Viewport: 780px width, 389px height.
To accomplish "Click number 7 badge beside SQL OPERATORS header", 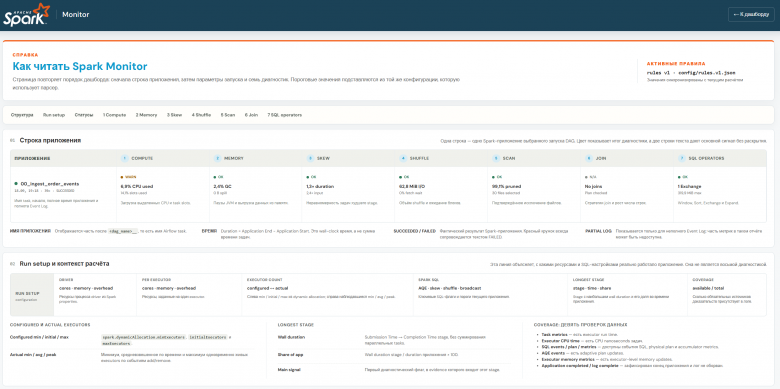I will (682, 158).
